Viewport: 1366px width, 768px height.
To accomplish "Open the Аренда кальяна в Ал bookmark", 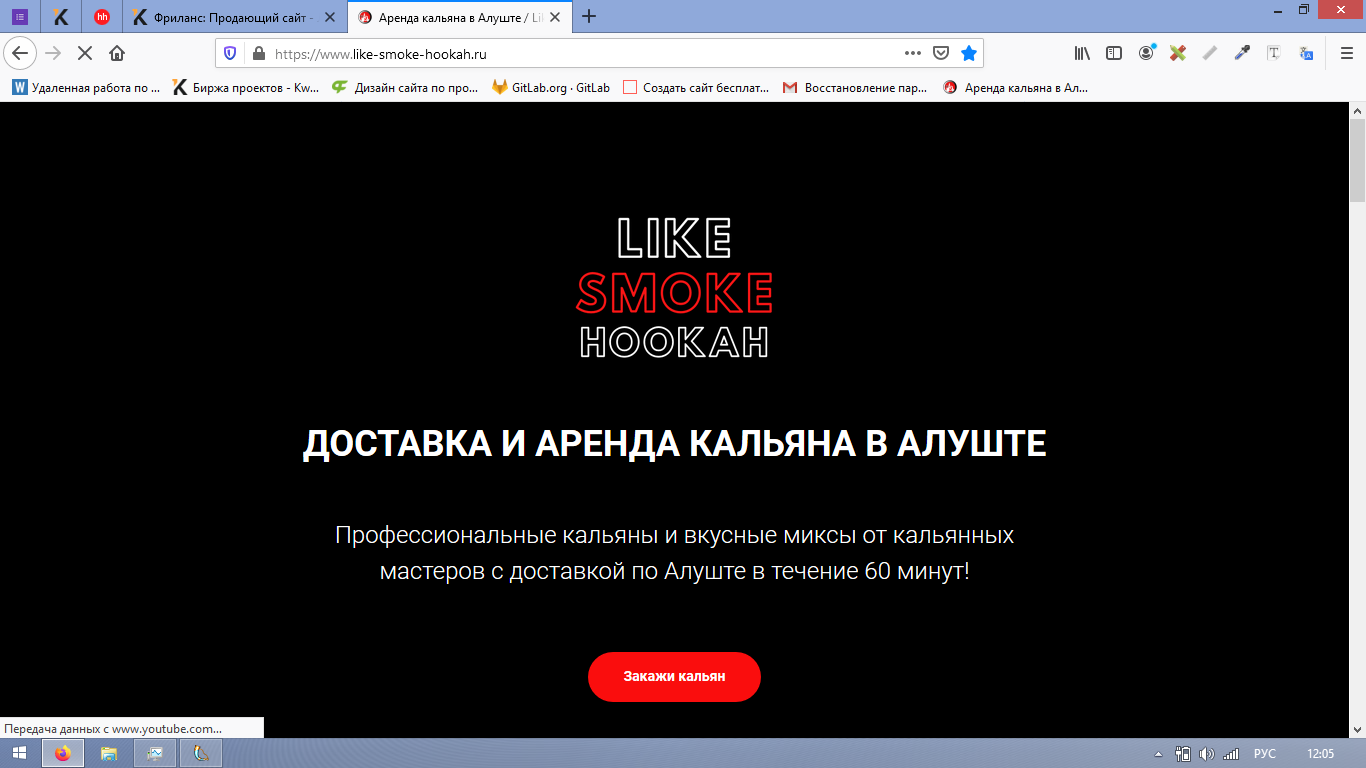I will tap(1015, 88).
